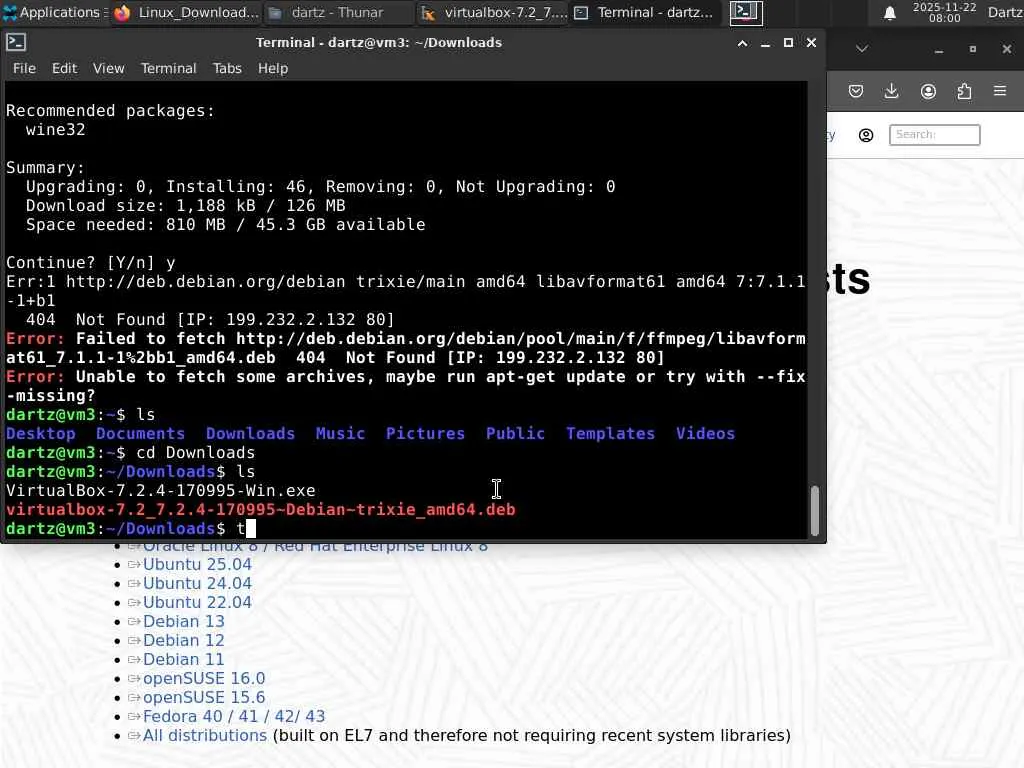Open the Tabs menu in Terminal
The height and width of the screenshot is (768, 1024).
click(227, 68)
